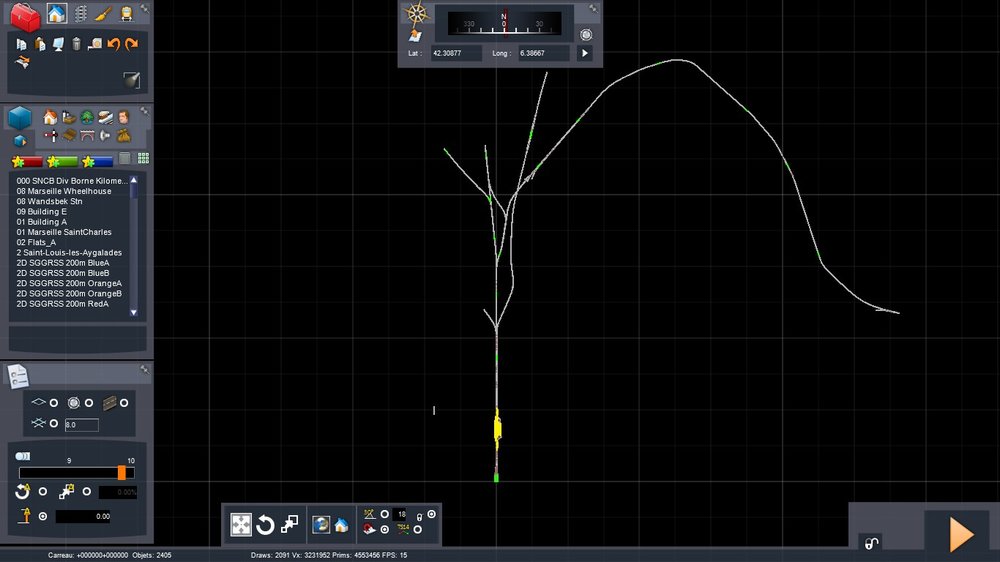The image size is (1000, 562).
Task: Select 08 Marseille Wheelhouse from list
Action: (64, 191)
